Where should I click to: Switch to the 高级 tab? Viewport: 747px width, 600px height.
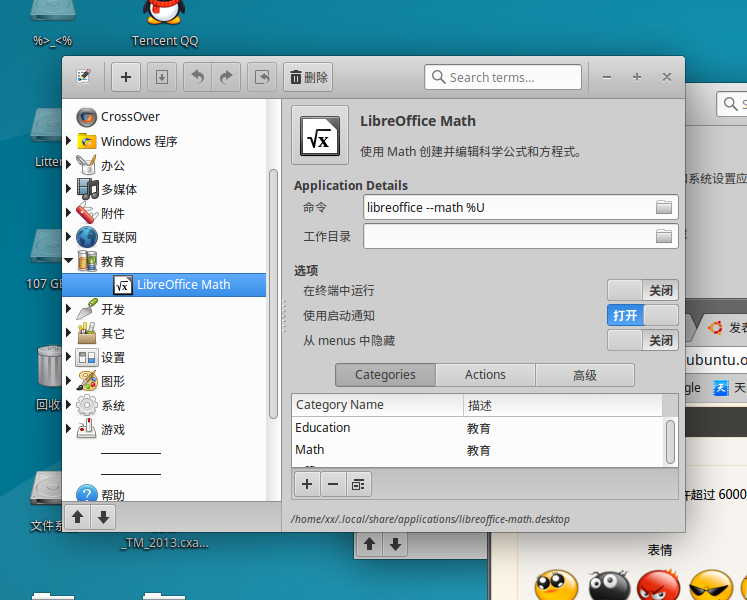tap(585, 375)
